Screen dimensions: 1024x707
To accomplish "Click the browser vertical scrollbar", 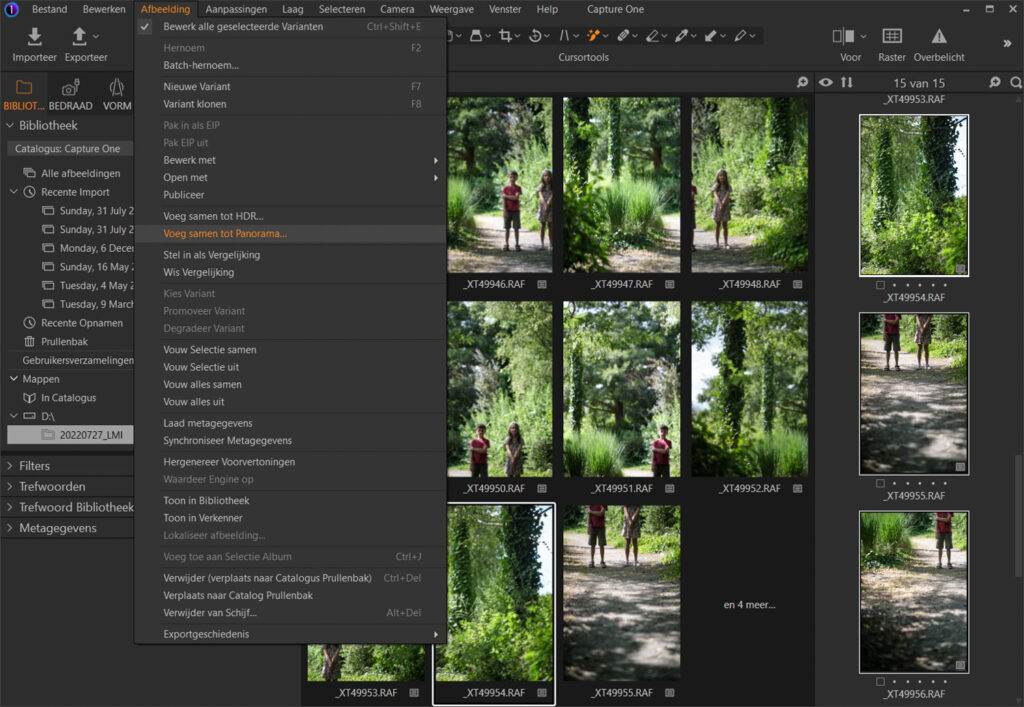I will click(1018, 516).
